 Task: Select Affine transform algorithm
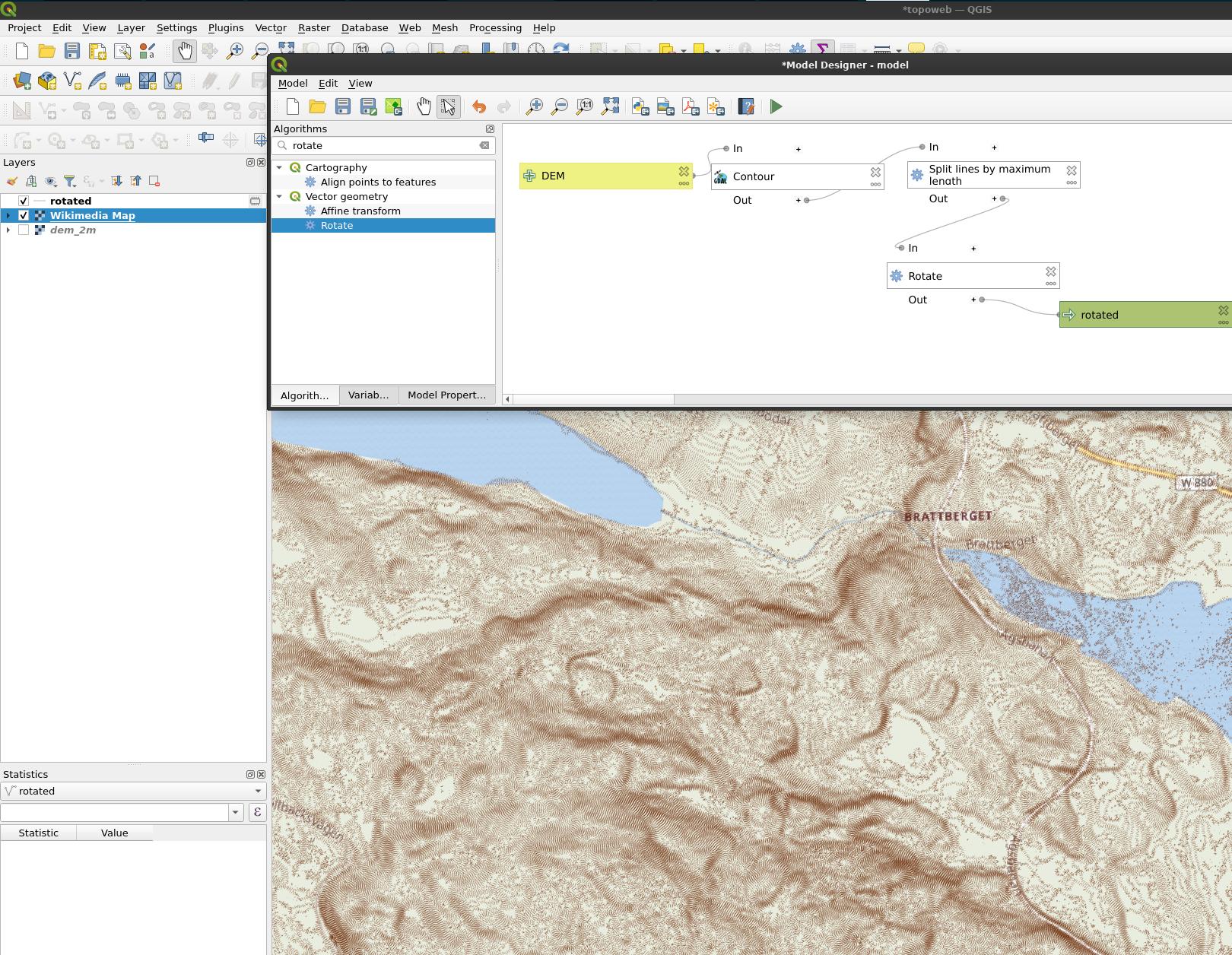pos(360,211)
